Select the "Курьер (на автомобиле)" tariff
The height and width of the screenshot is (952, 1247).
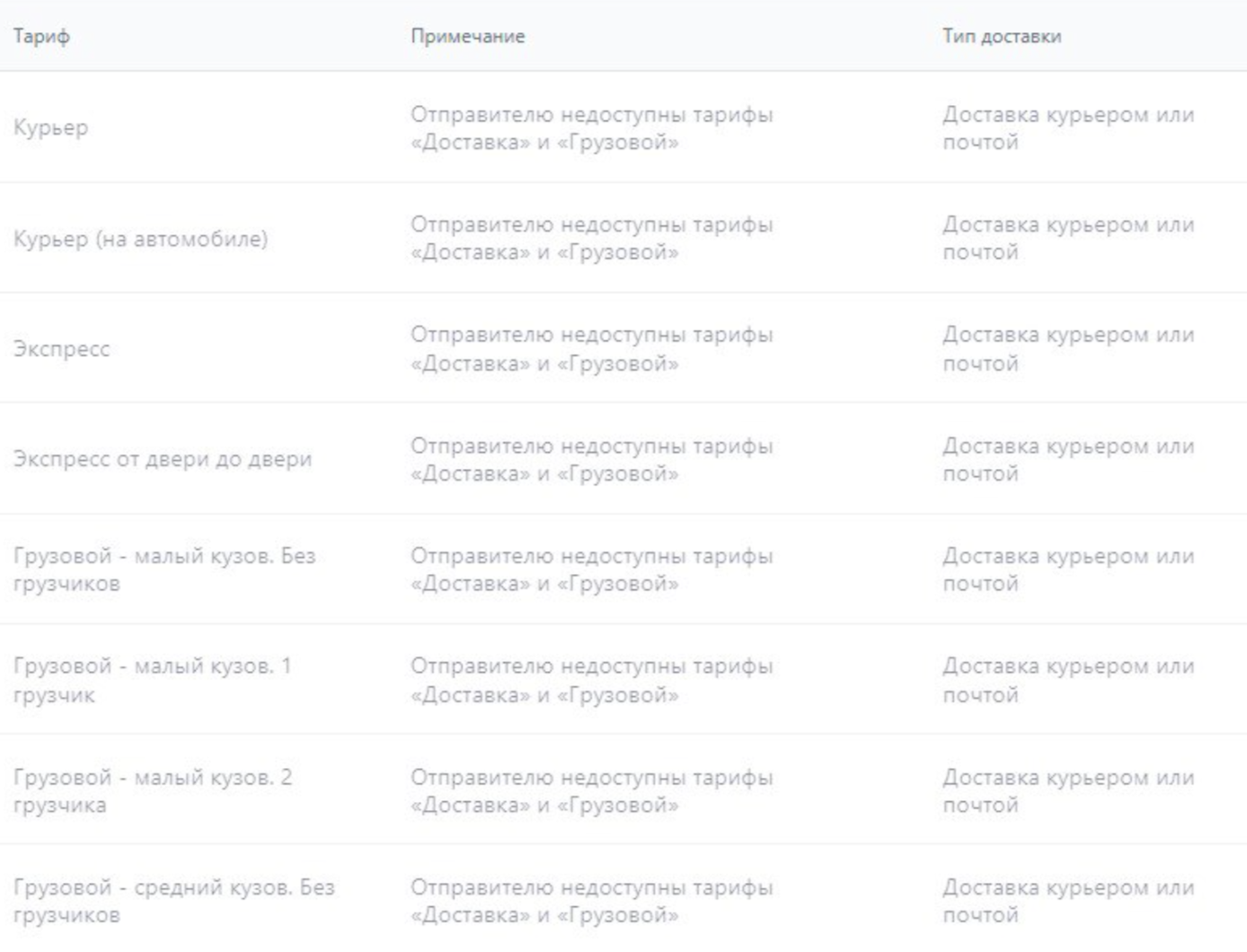point(140,239)
